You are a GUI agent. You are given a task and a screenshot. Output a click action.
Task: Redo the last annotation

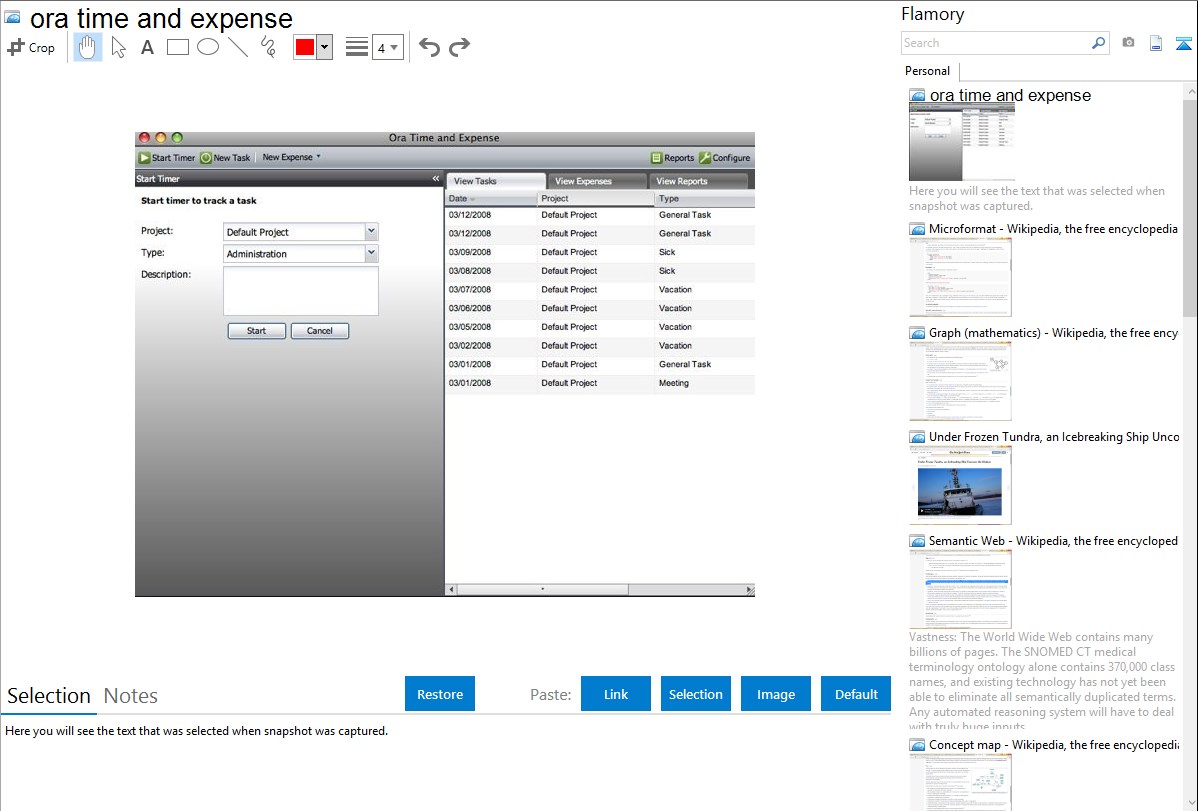tap(459, 47)
